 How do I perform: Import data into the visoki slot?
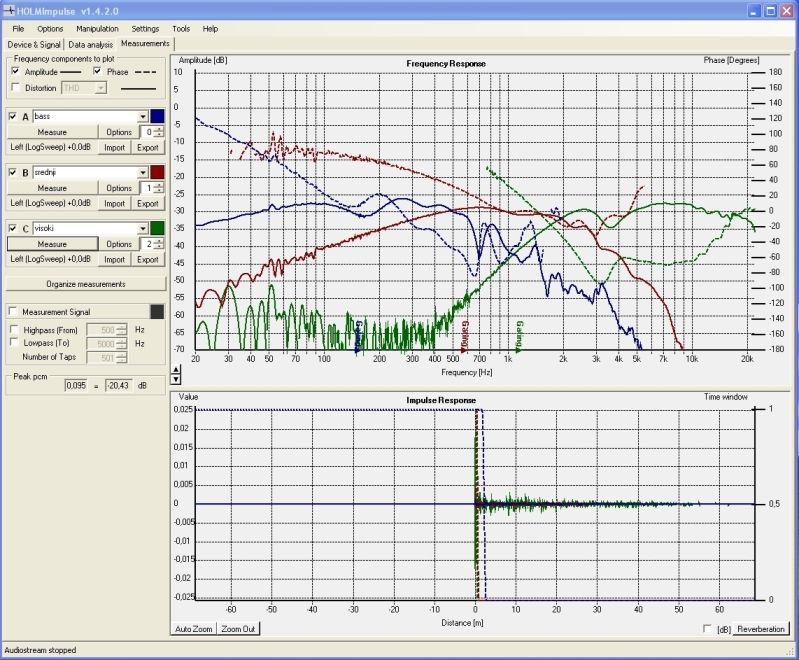point(115,259)
